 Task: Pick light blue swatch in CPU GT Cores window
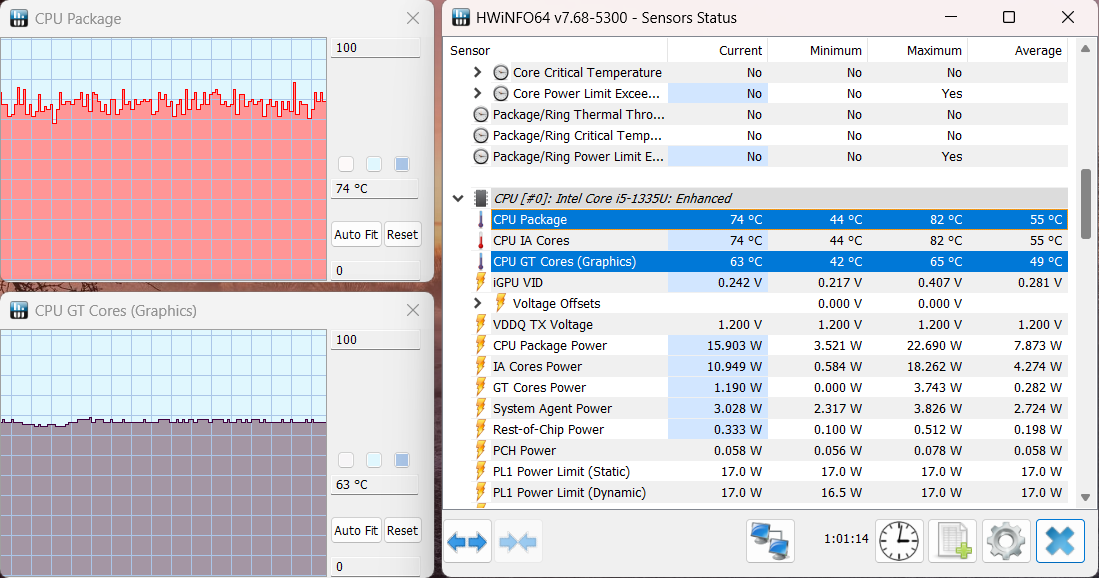tap(374, 460)
